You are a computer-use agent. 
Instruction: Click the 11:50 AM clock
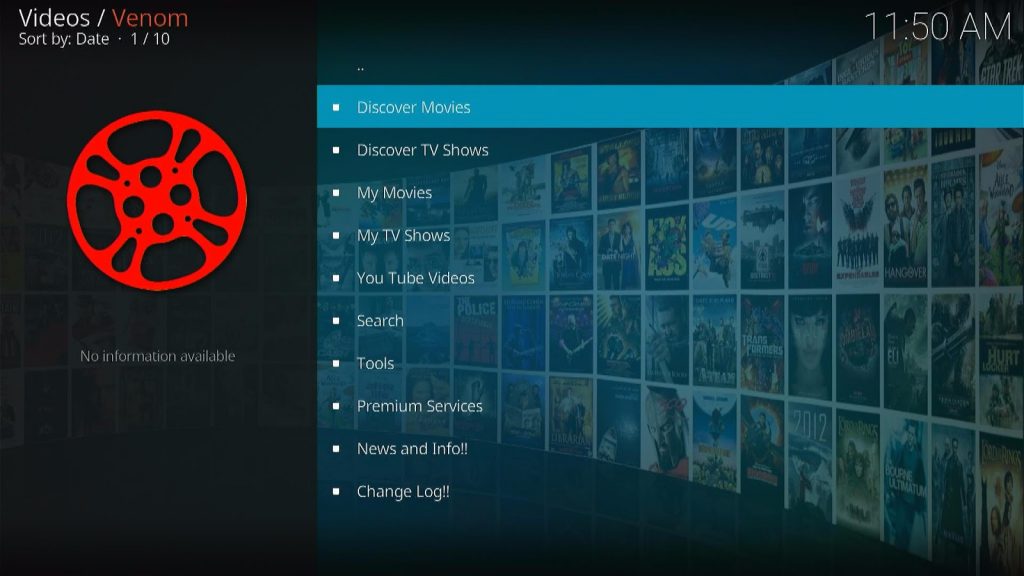tap(938, 27)
